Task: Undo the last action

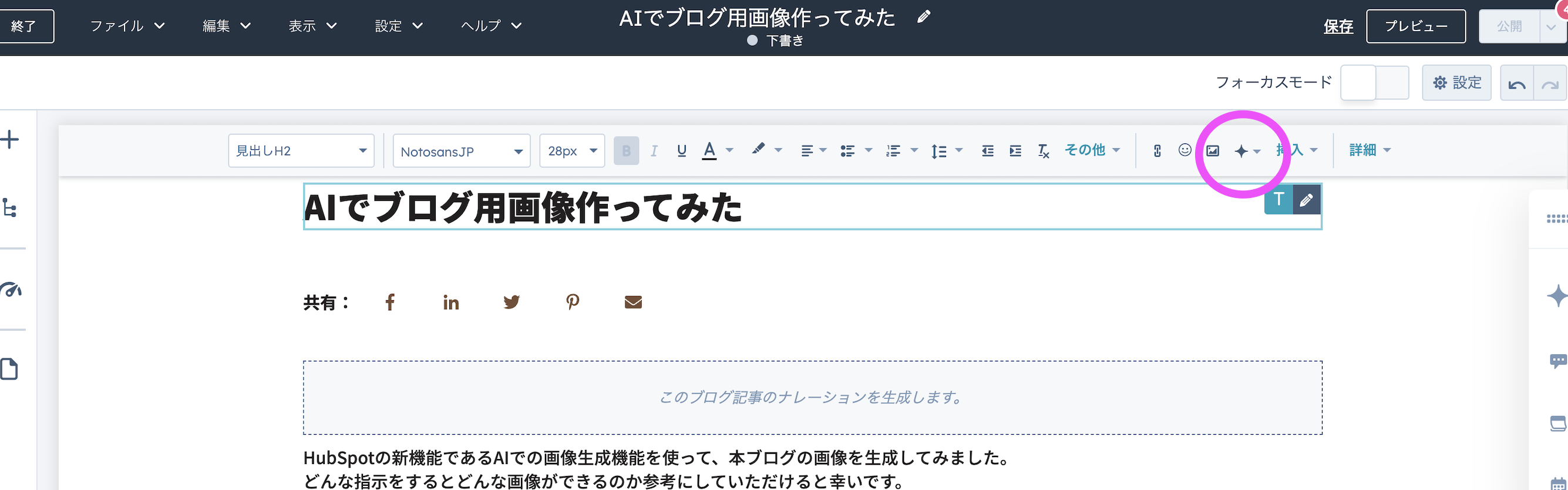Action: click(1517, 83)
